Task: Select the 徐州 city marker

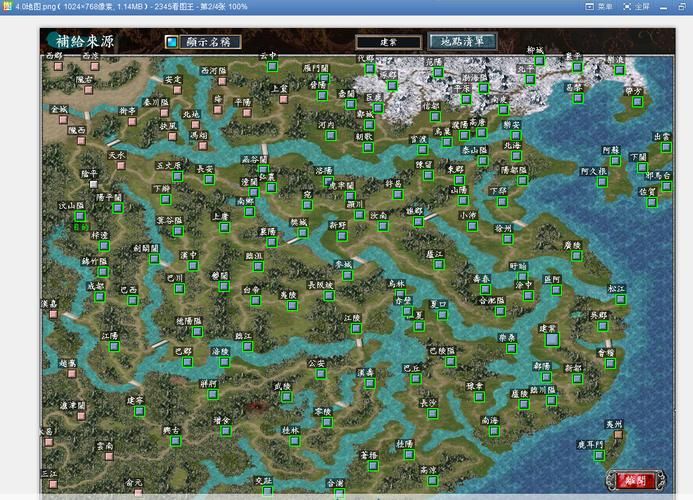Action: coord(507,239)
